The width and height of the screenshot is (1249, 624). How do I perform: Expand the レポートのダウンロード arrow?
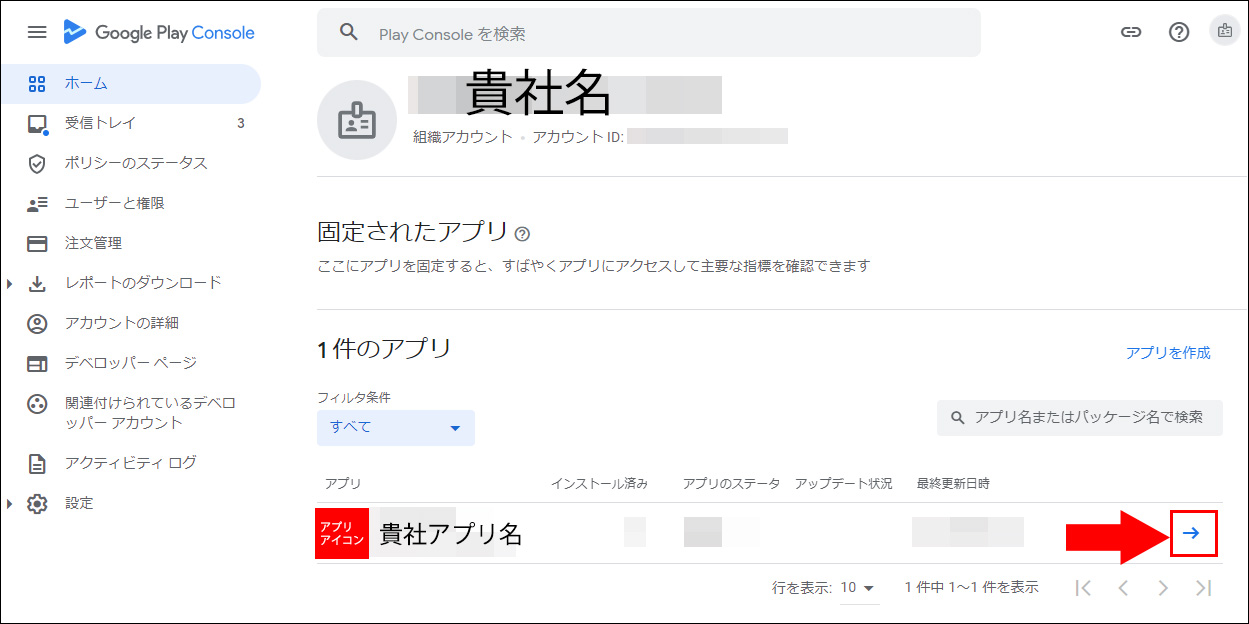[10, 284]
